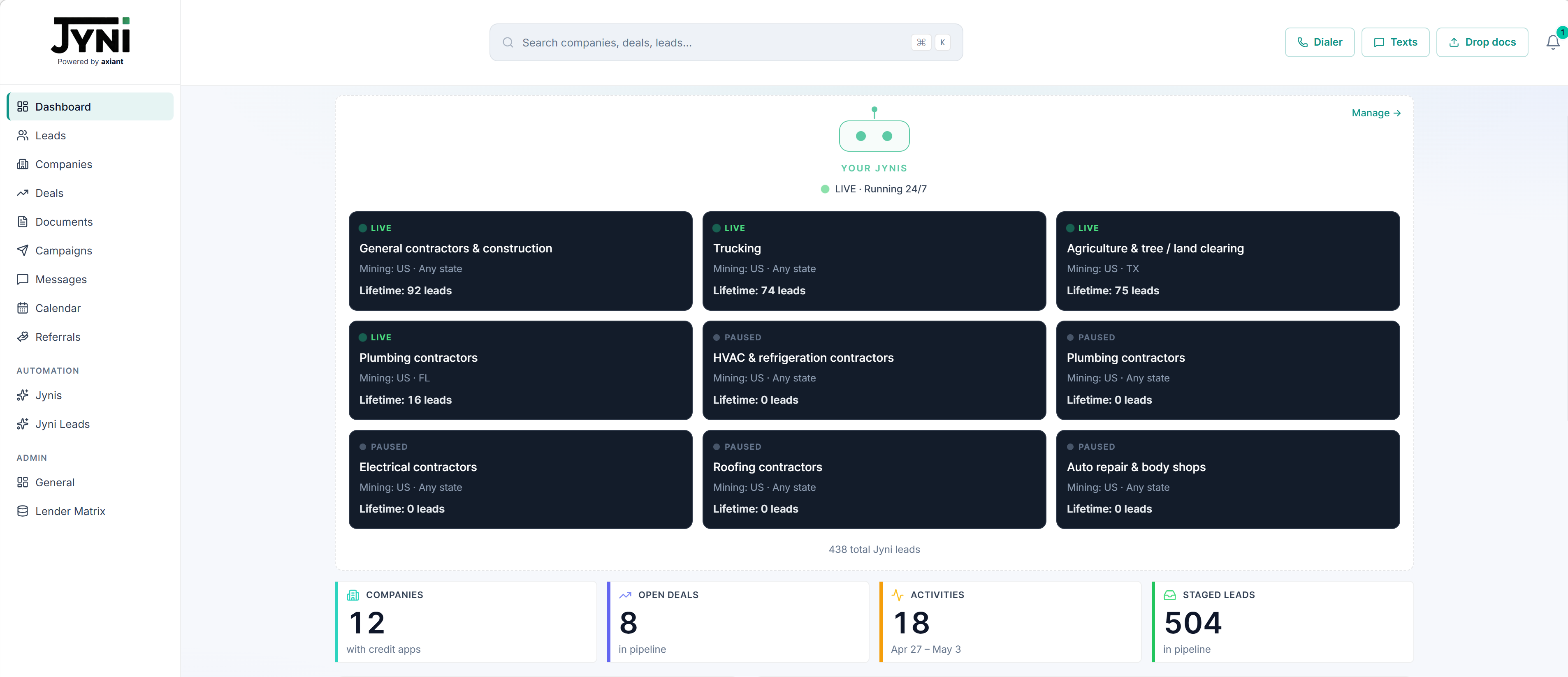The height and width of the screenshot is (677, 1568).
Task: Select the paused Roofing contractors card
Action: point(874,479)
